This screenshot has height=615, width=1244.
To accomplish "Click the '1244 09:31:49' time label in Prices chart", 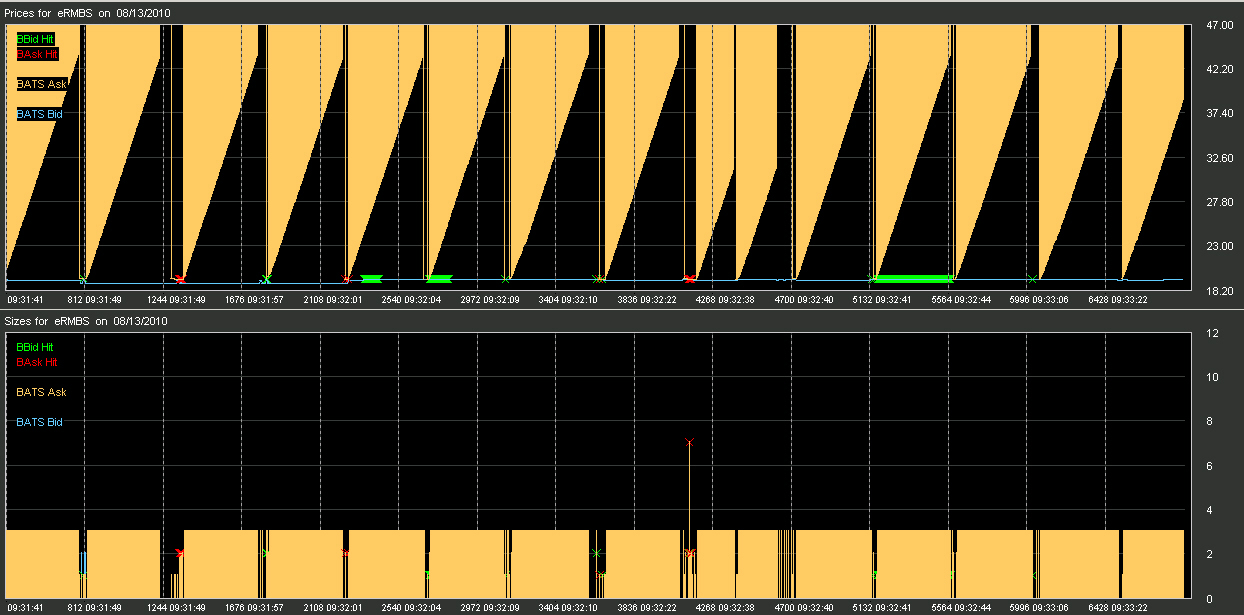I will click(176, 298).
